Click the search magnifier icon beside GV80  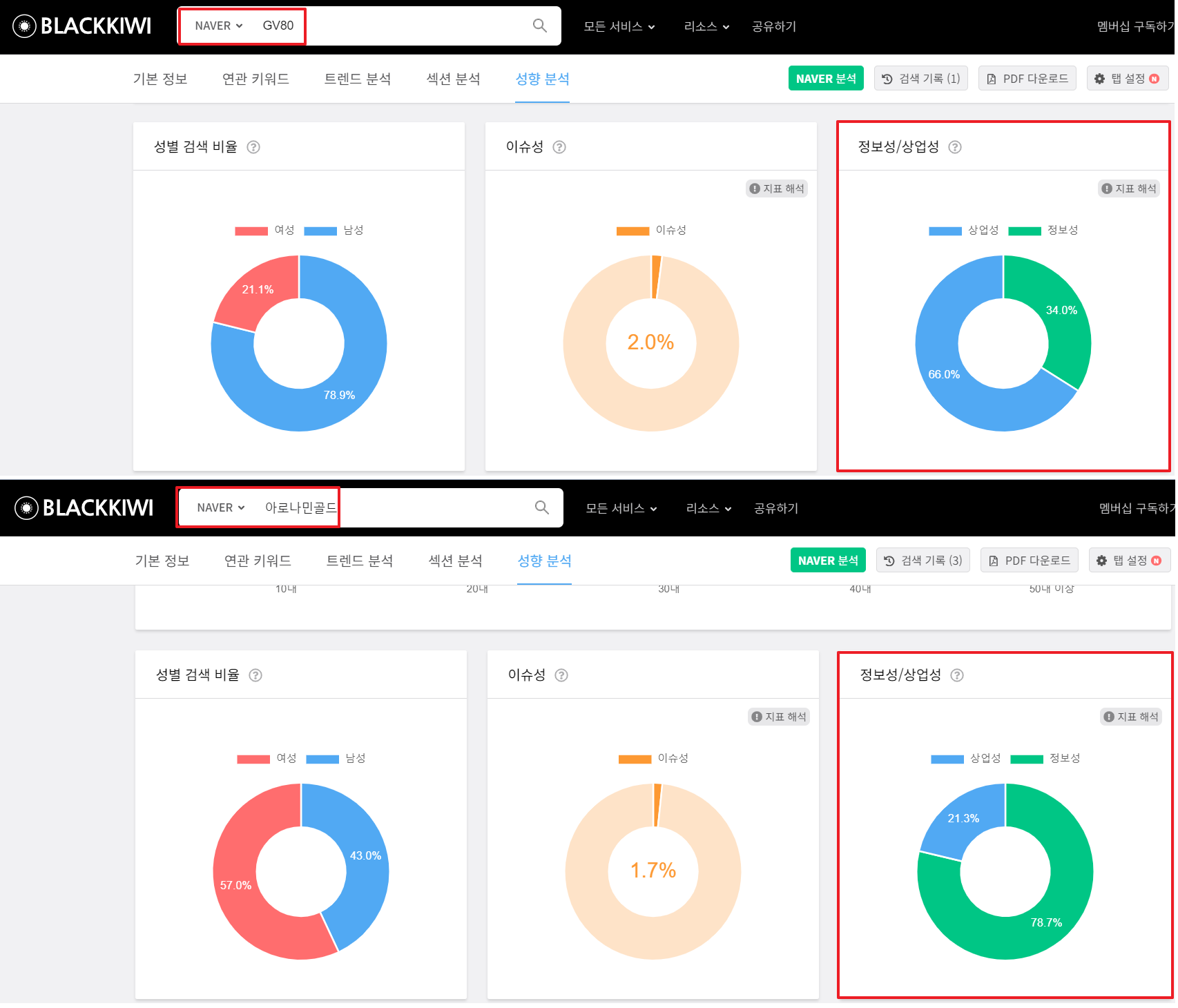point(540,26)
